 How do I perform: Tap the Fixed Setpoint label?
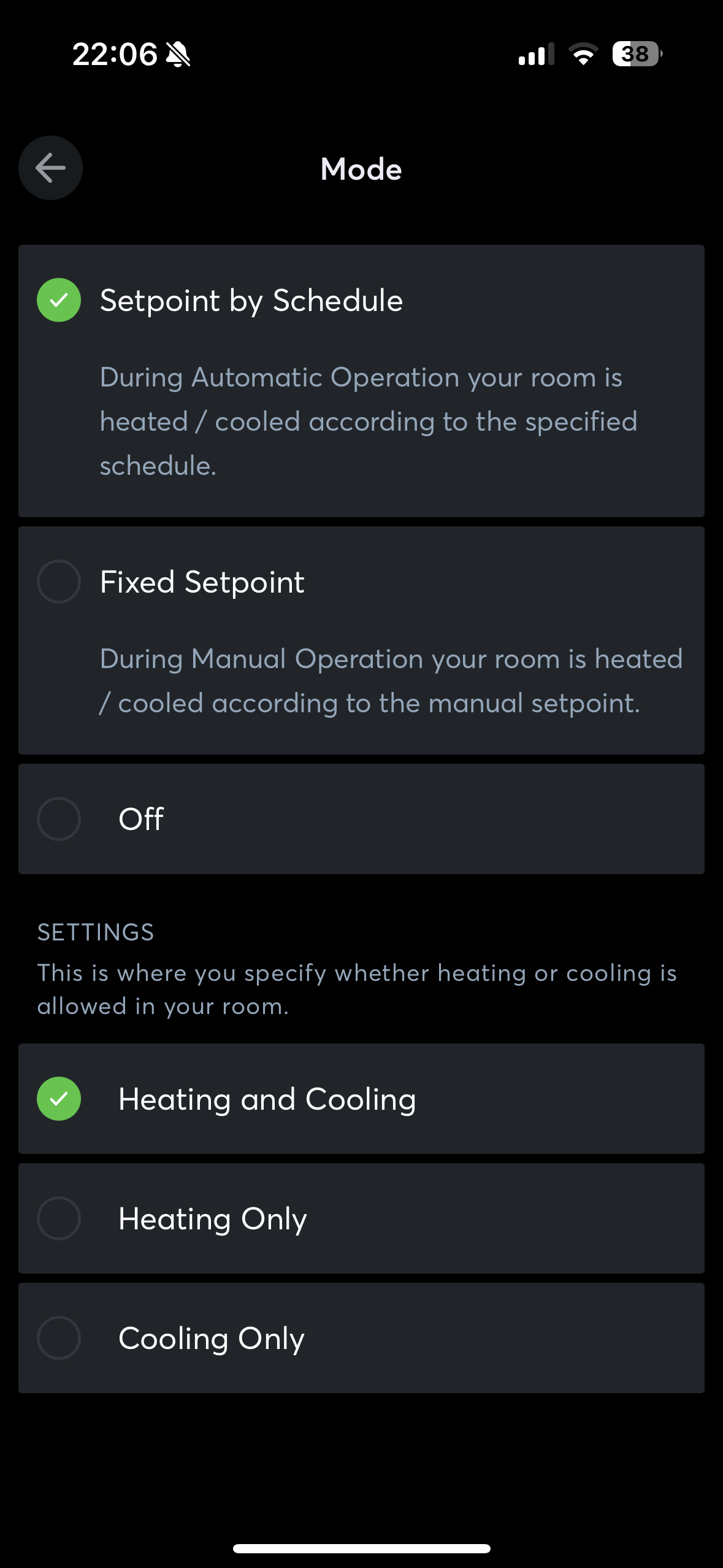(x=202, y=582)
